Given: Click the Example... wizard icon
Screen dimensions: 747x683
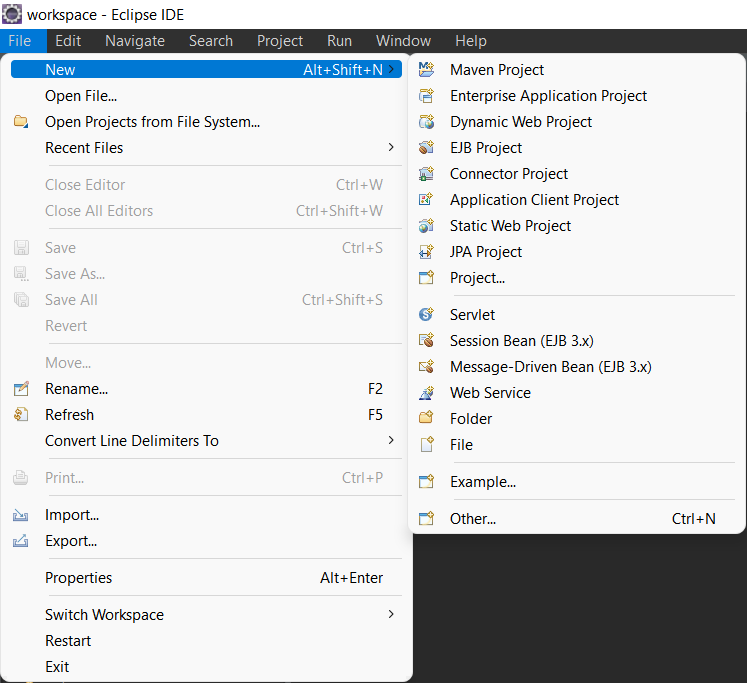Looking at the screenshot, I should [x=426, y=482].
